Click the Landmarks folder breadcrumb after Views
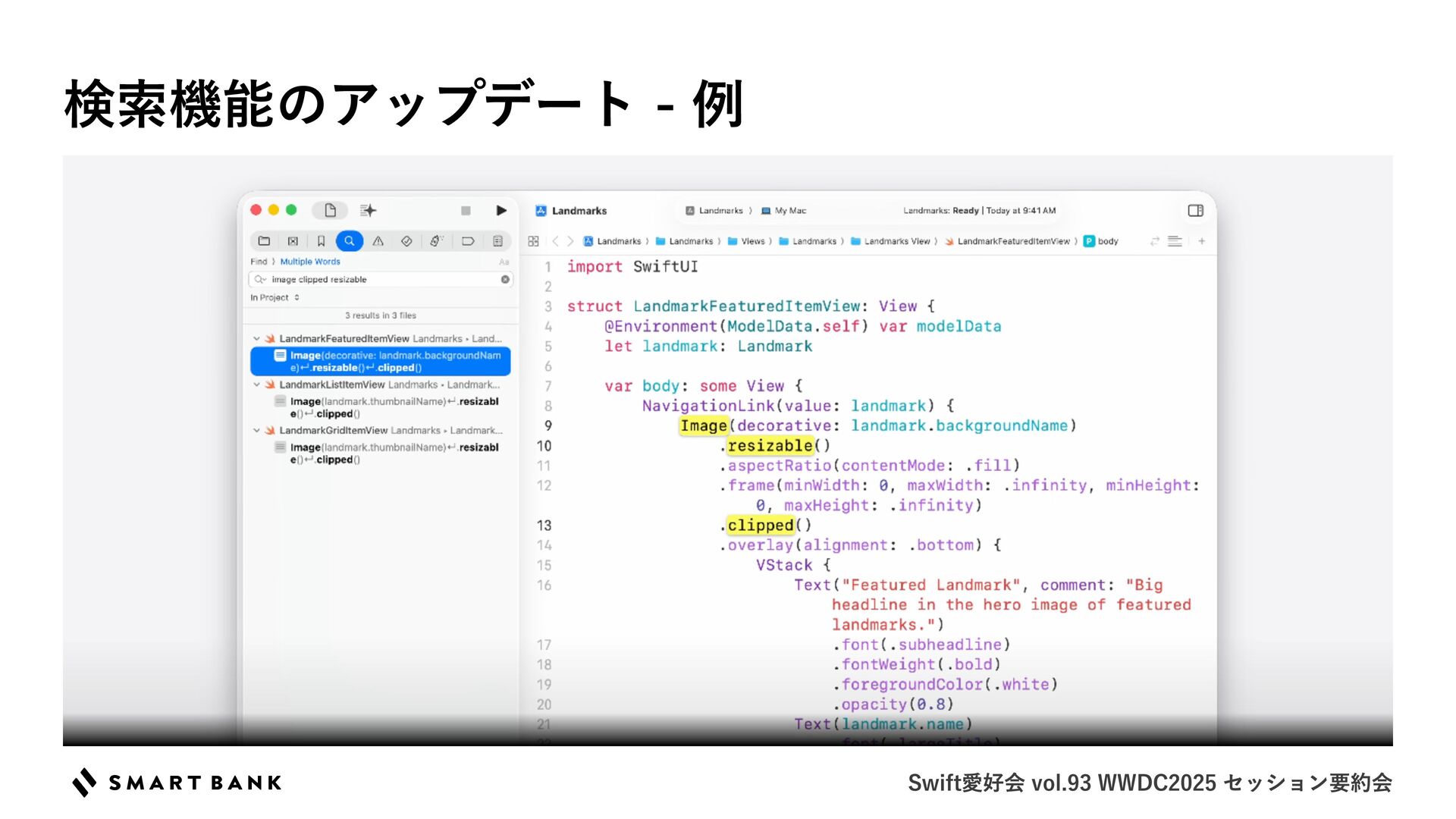The height and width of the screenshot is (819, 1456). click(808, 241)
